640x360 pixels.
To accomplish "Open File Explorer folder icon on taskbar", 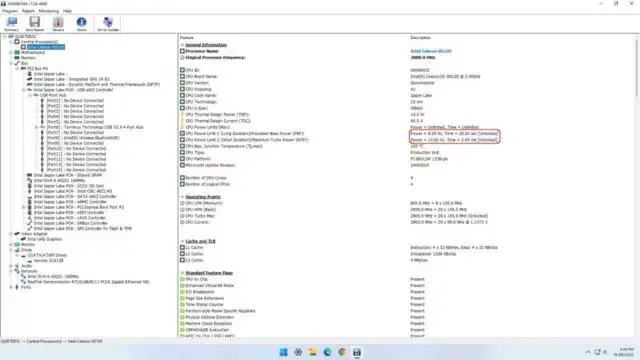I will click(x=313, y=352).
